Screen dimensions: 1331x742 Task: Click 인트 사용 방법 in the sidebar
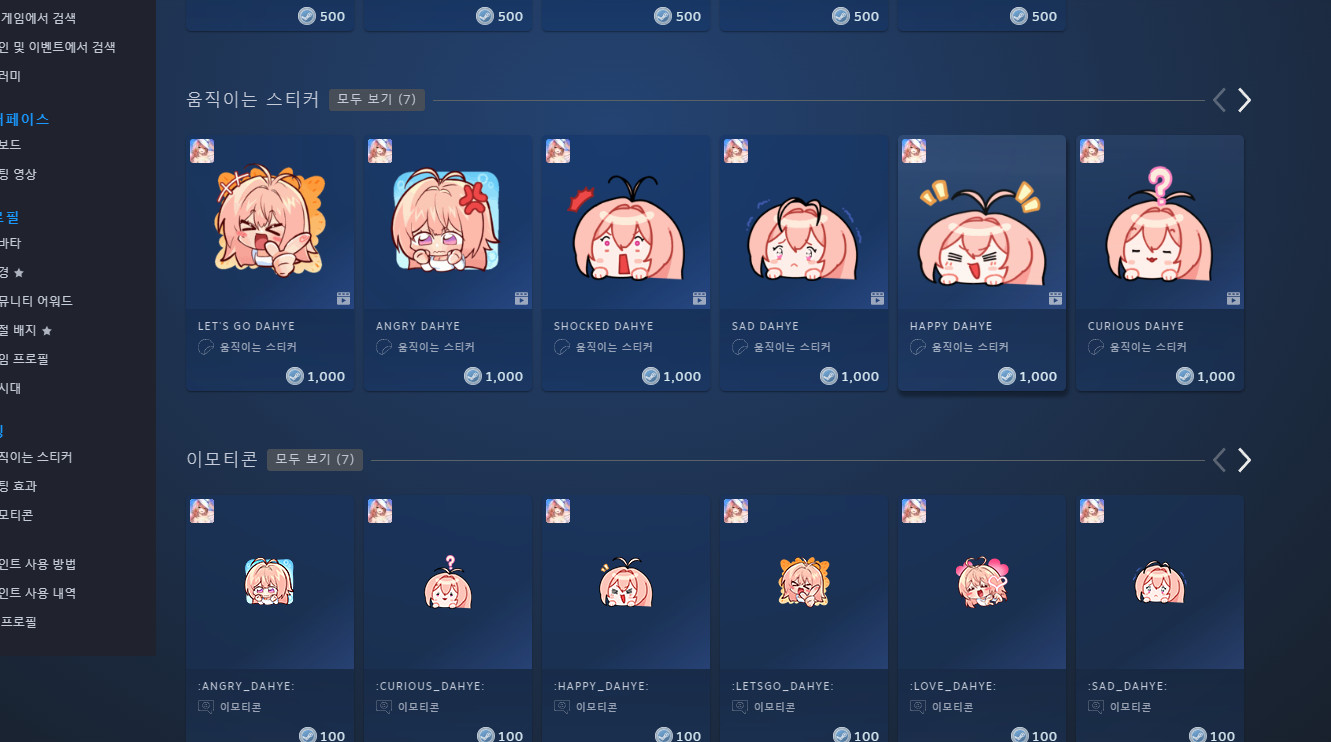click(38, 564)
